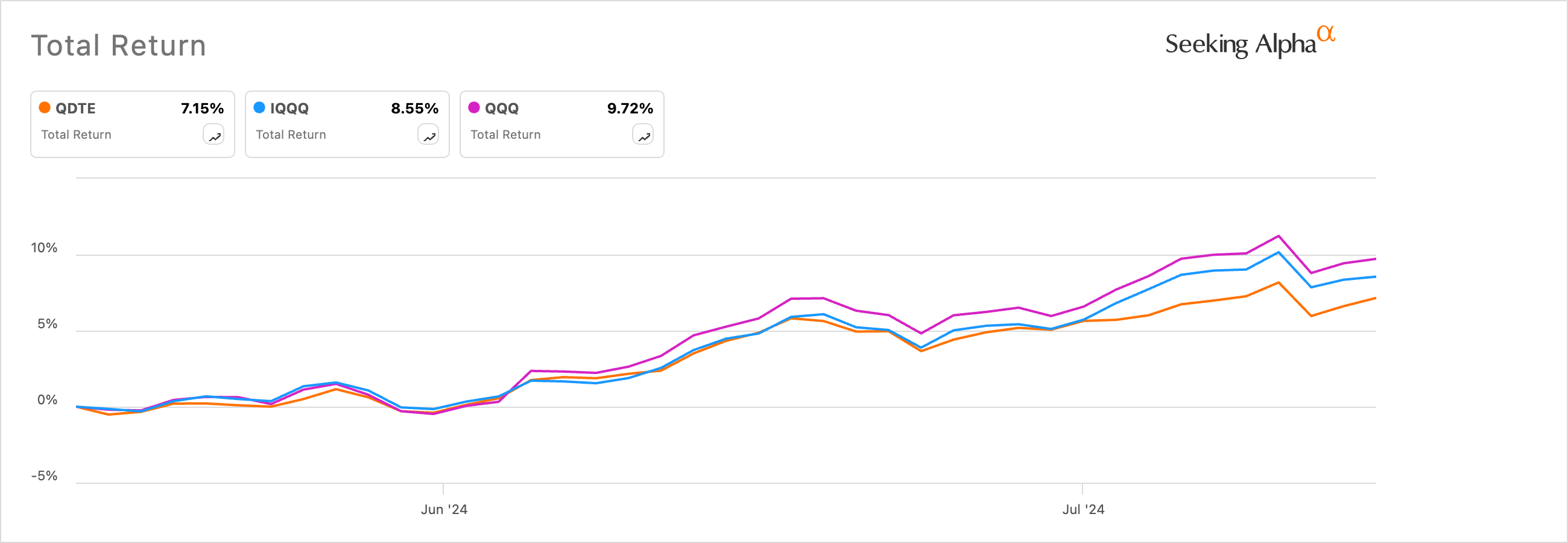Click the -5% y-axis label
1568x543 pixels.
coord(44,476)
